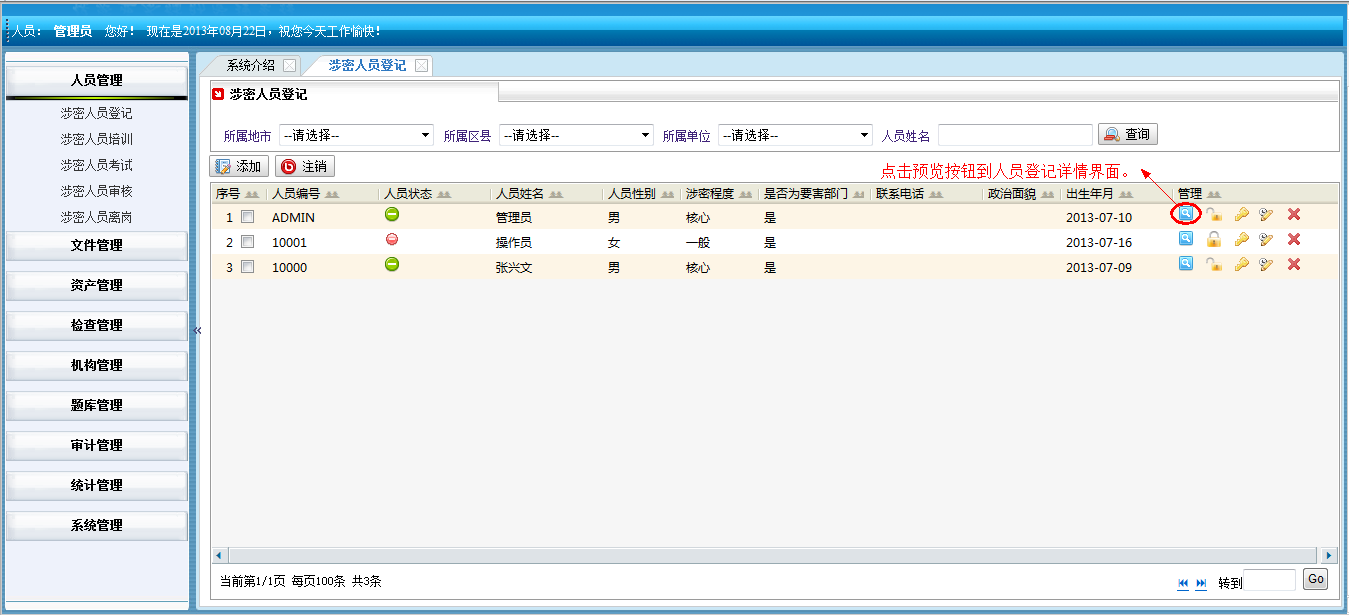The image size is (1349, 615).
Task: Click edit pencil icon in row 10001
Action: tap(1266, 238)
